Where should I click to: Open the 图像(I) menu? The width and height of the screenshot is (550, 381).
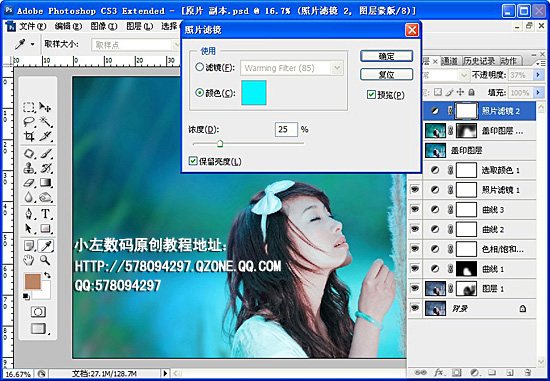click(103, 26)
